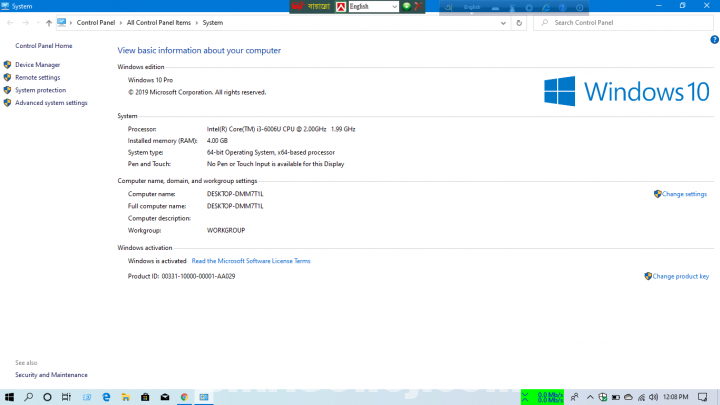Screen dimensions: 720x405
Task: Open People icon in system tray
Action: pyautogui.click(x=574, y=397)
